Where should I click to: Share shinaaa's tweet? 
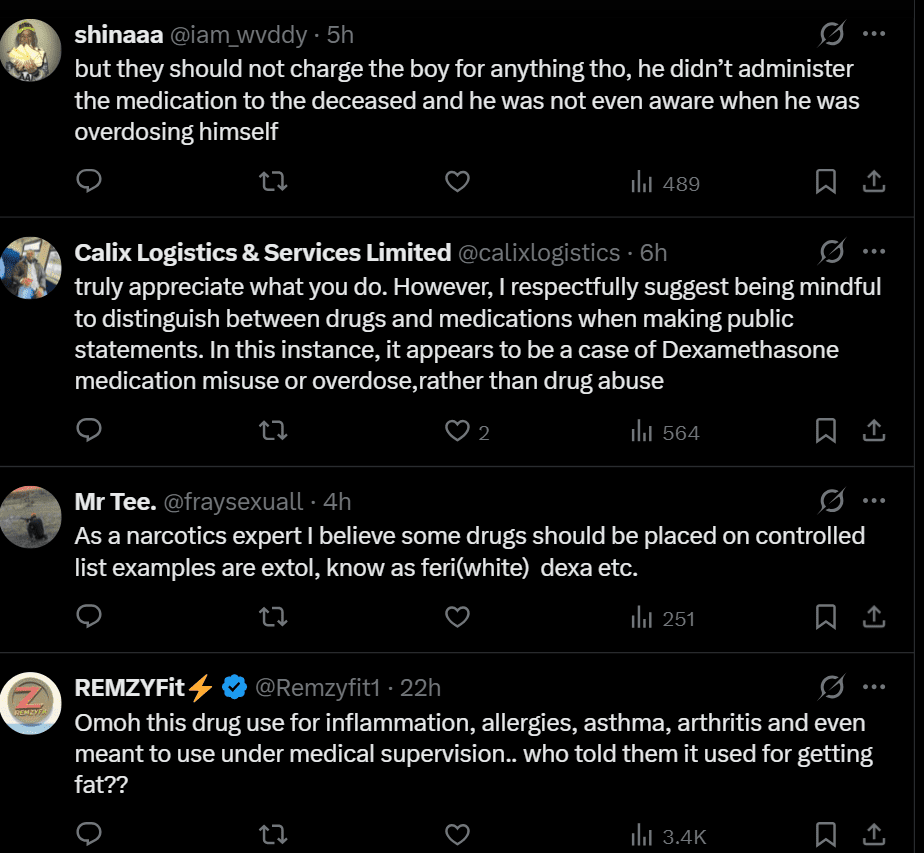[873, 182]
